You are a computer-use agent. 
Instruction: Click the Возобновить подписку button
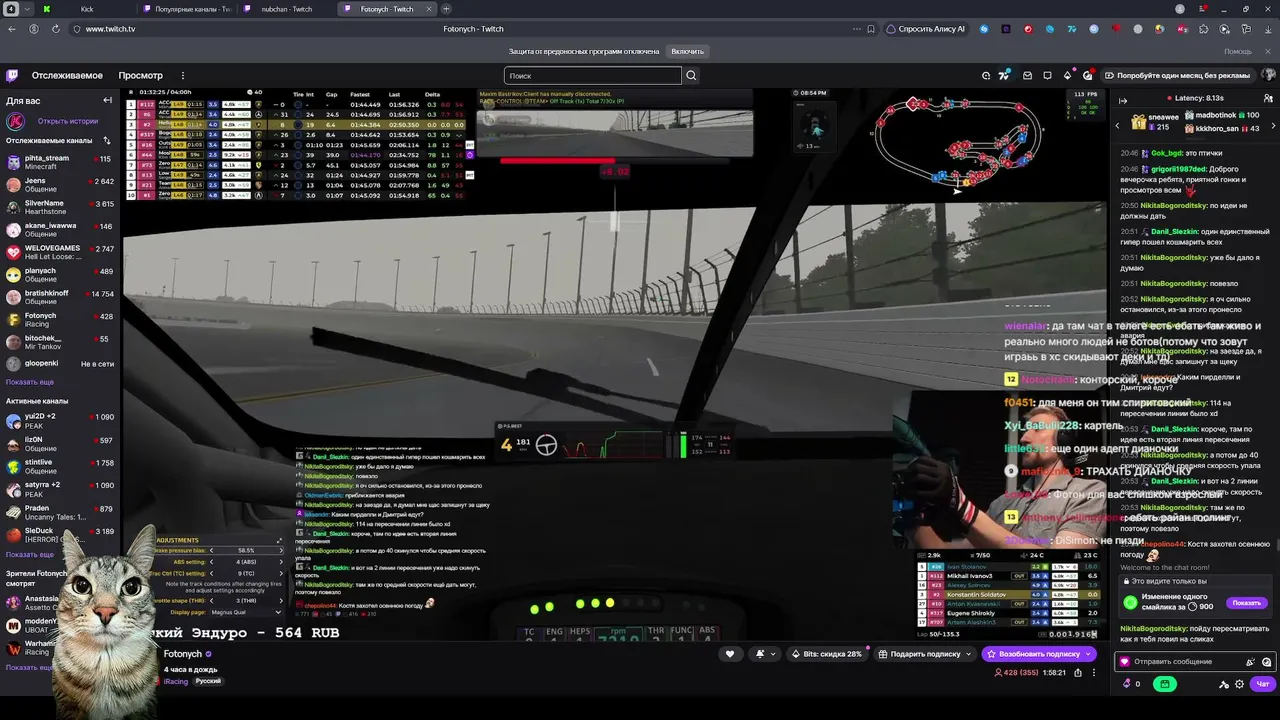[x=1039, y=654]
